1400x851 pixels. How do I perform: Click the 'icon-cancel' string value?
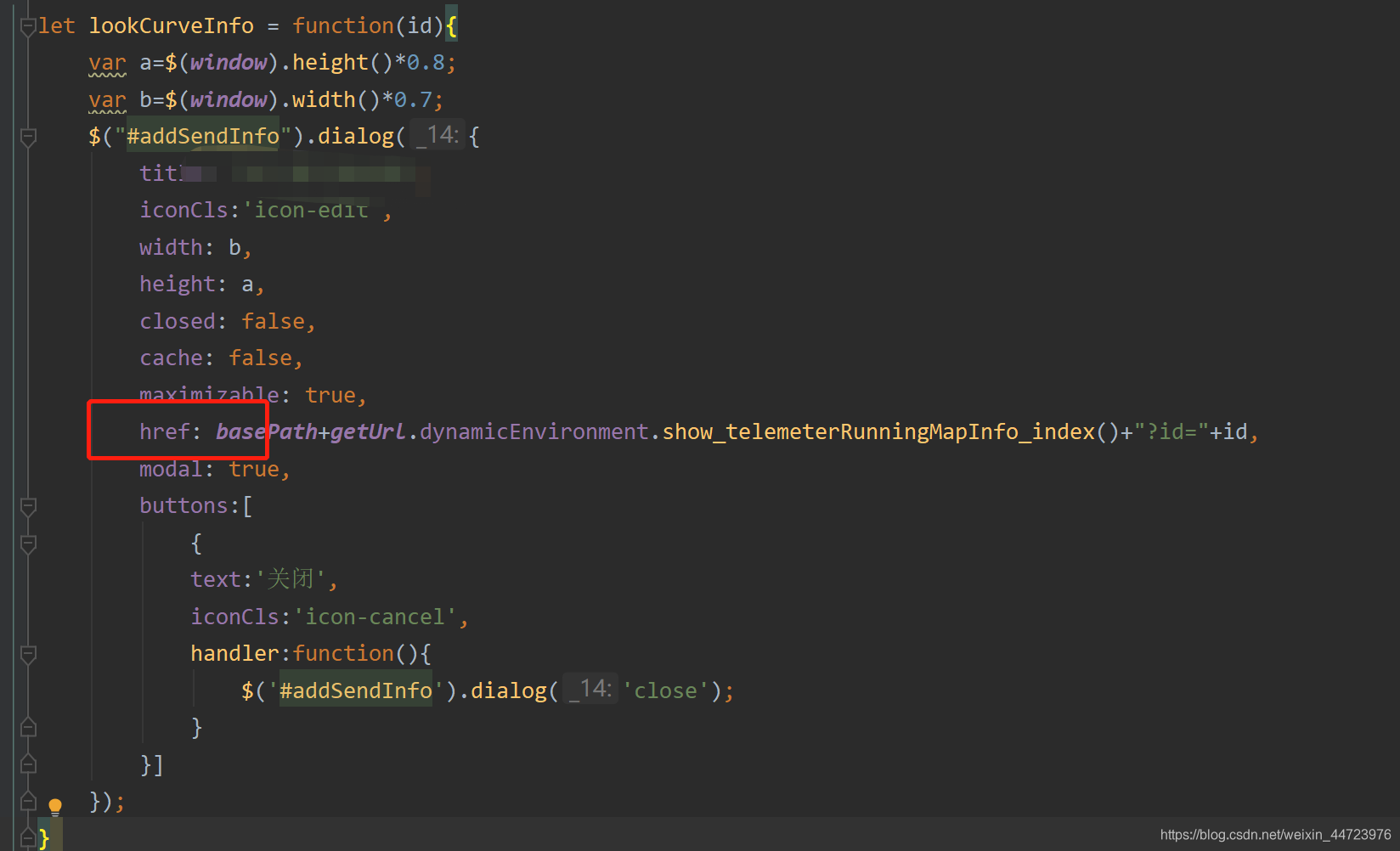[x=375, y=617]
